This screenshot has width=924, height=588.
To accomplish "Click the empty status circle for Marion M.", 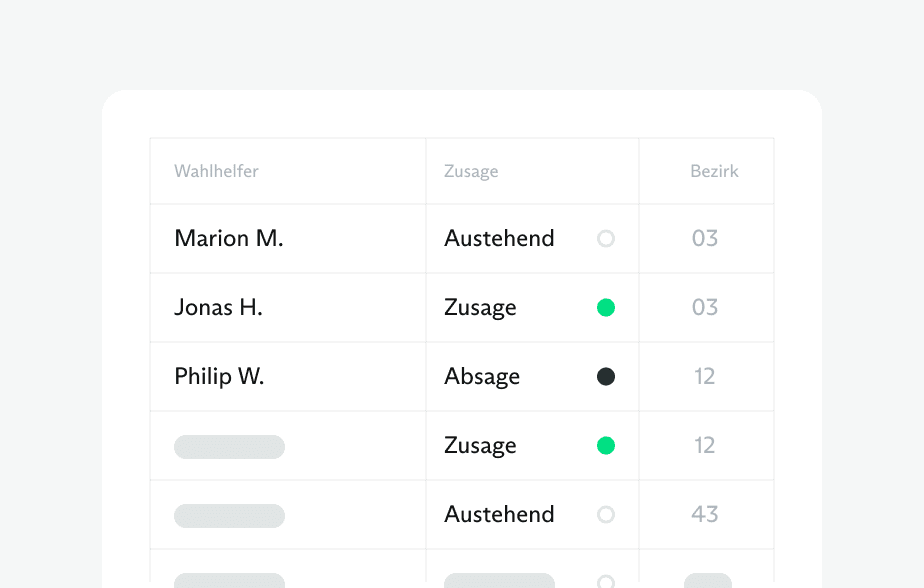I will [605, 239].
